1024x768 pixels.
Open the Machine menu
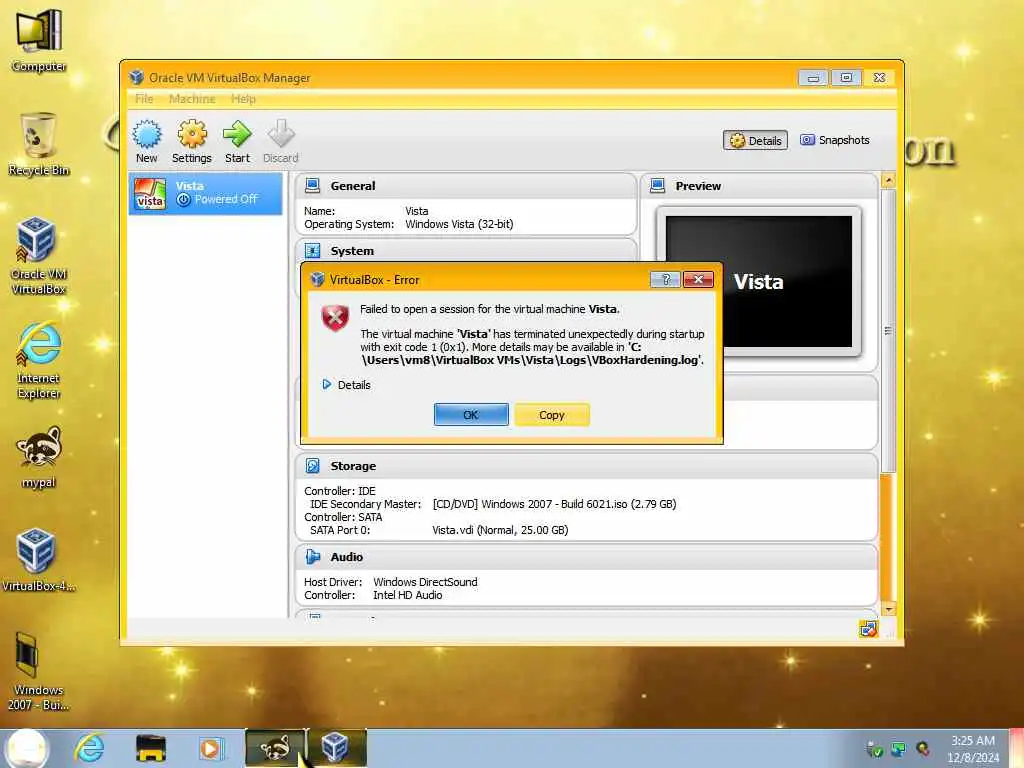pos(192,99)
